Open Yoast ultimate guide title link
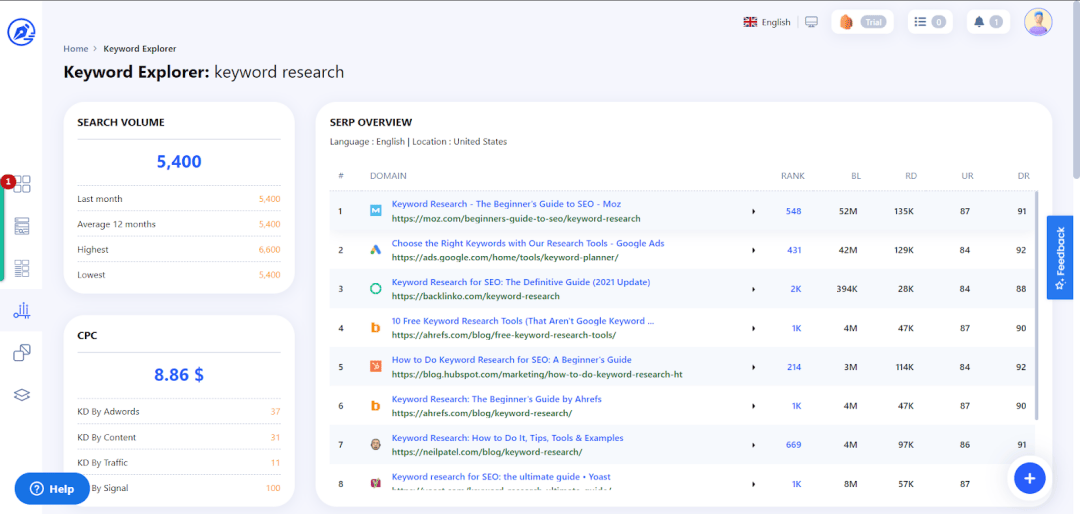The width and height of the screenshot is (1080, 514). click(501, 477)
